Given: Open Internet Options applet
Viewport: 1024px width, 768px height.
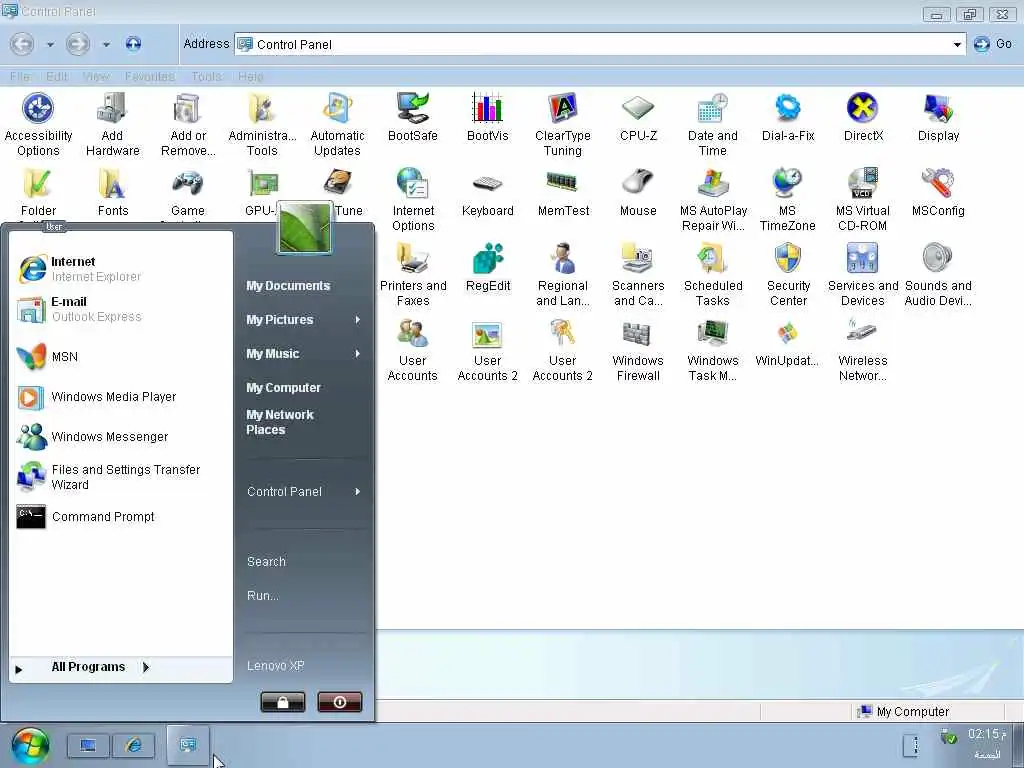Looking at the screenshot, I should [x=413, y=200].
